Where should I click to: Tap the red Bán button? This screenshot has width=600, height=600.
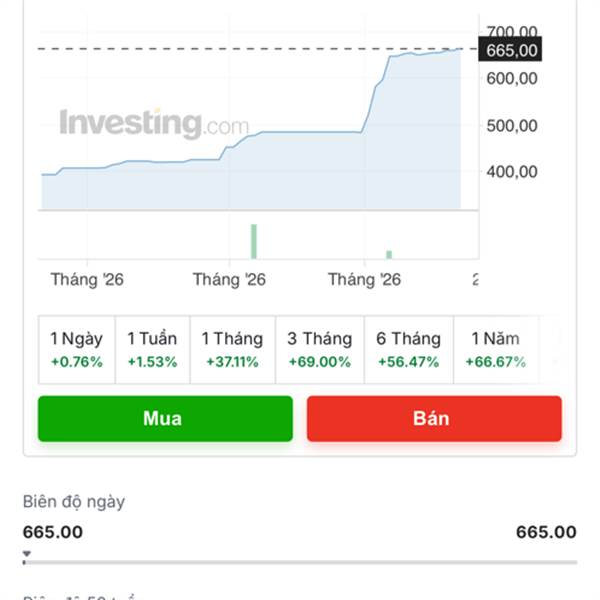point(434,419)
